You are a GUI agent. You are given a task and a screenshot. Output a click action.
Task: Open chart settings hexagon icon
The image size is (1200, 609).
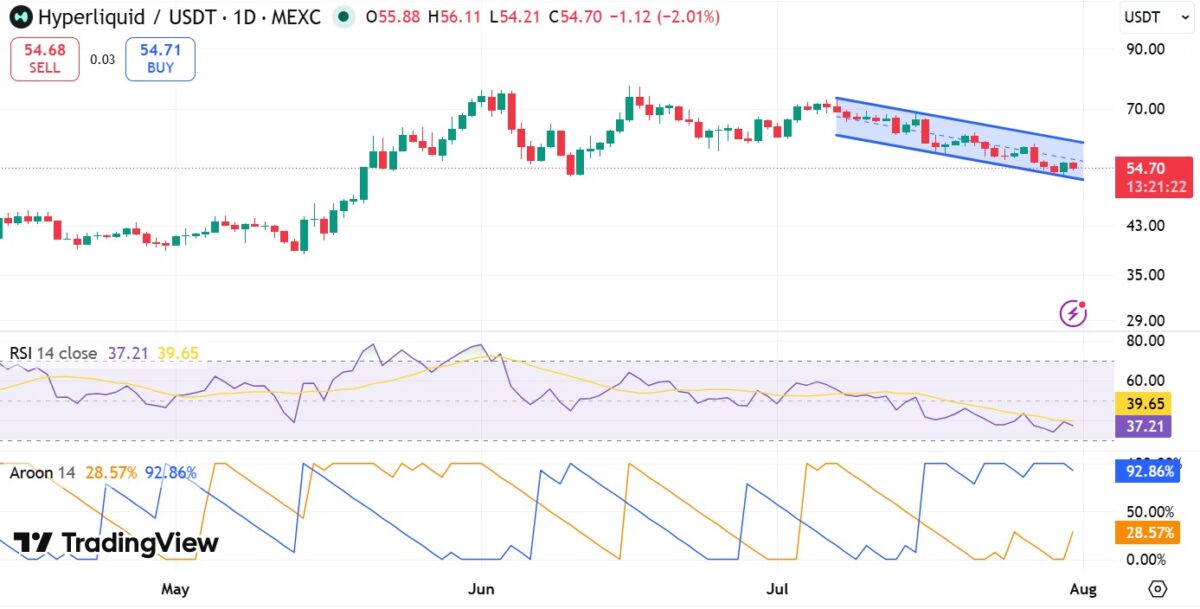(1158, 588)
